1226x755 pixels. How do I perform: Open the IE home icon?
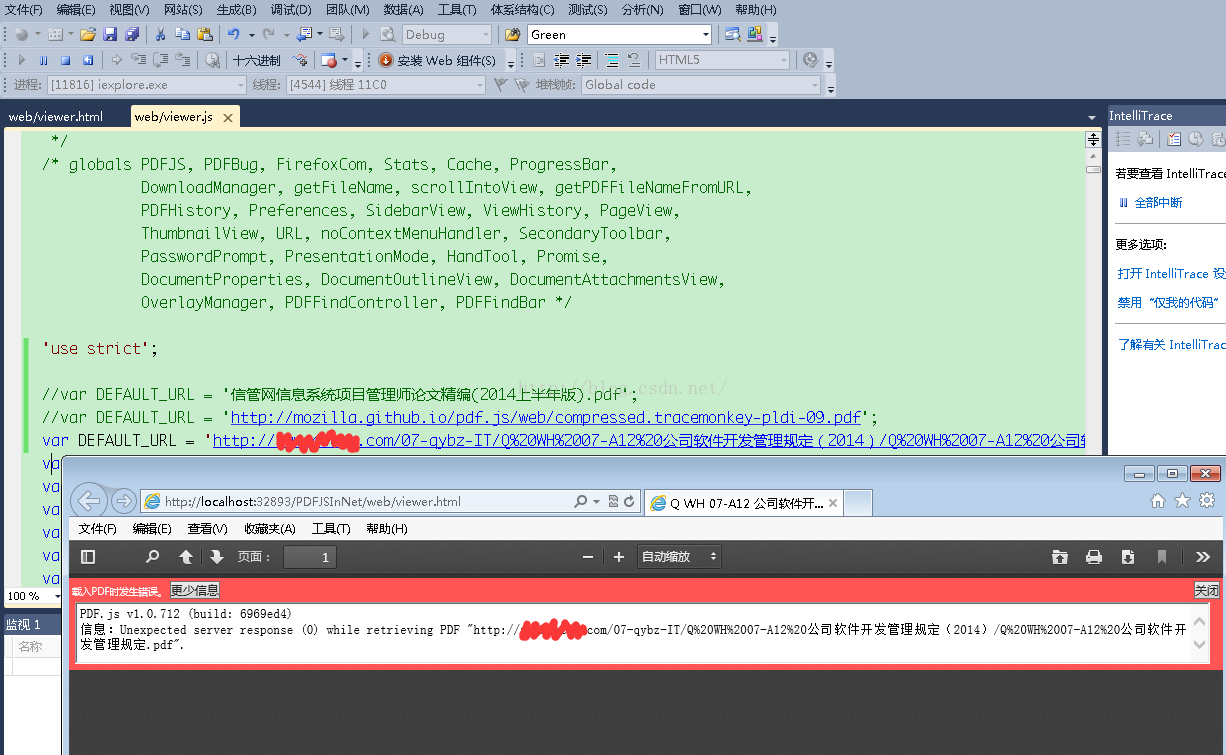[1158, 501]
